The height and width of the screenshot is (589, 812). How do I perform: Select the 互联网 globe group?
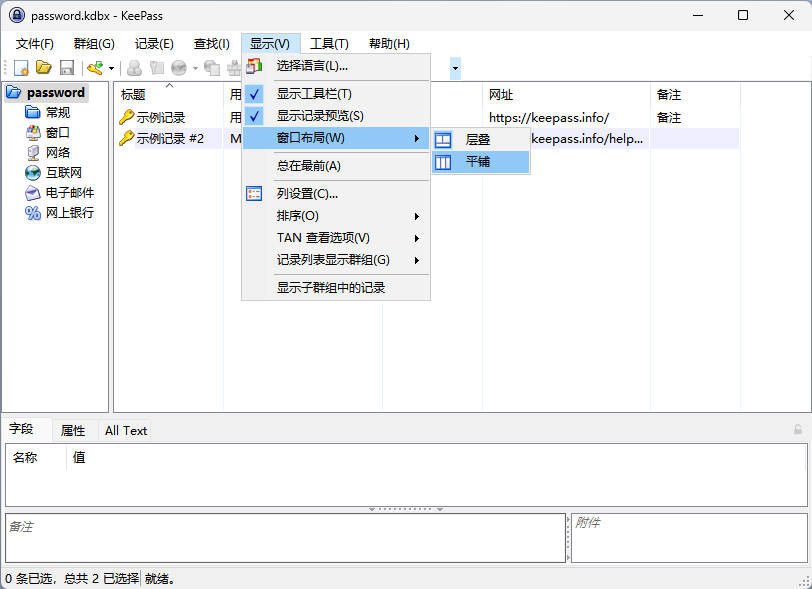(62, 172)
